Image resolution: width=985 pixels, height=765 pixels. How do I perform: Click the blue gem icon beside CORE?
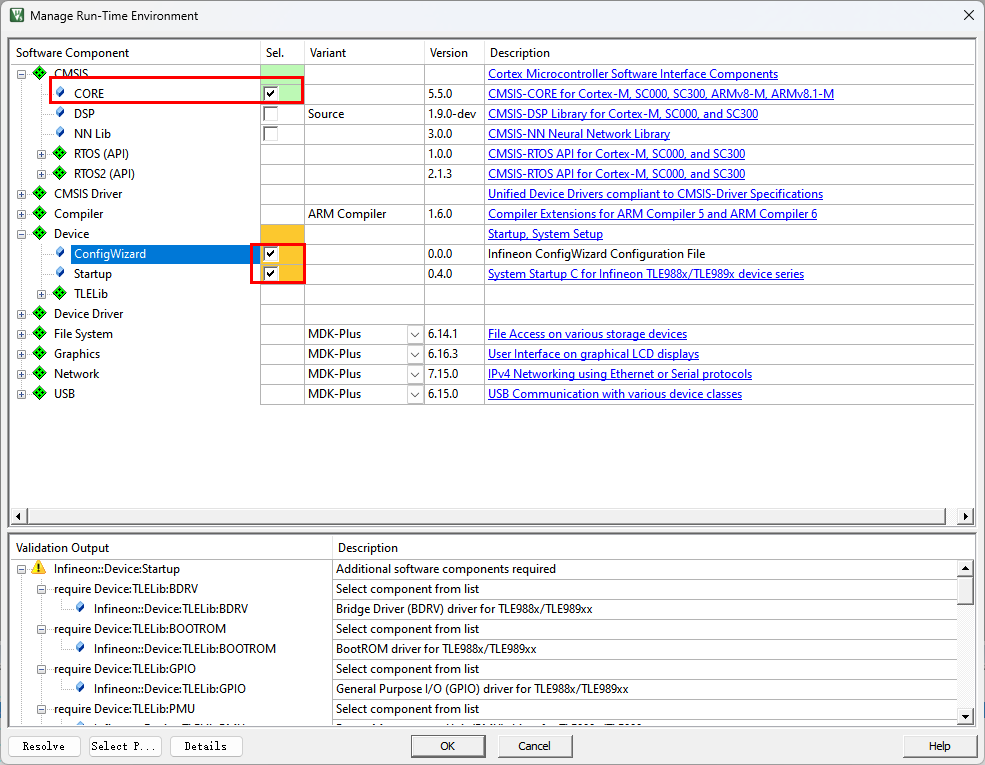60,93
